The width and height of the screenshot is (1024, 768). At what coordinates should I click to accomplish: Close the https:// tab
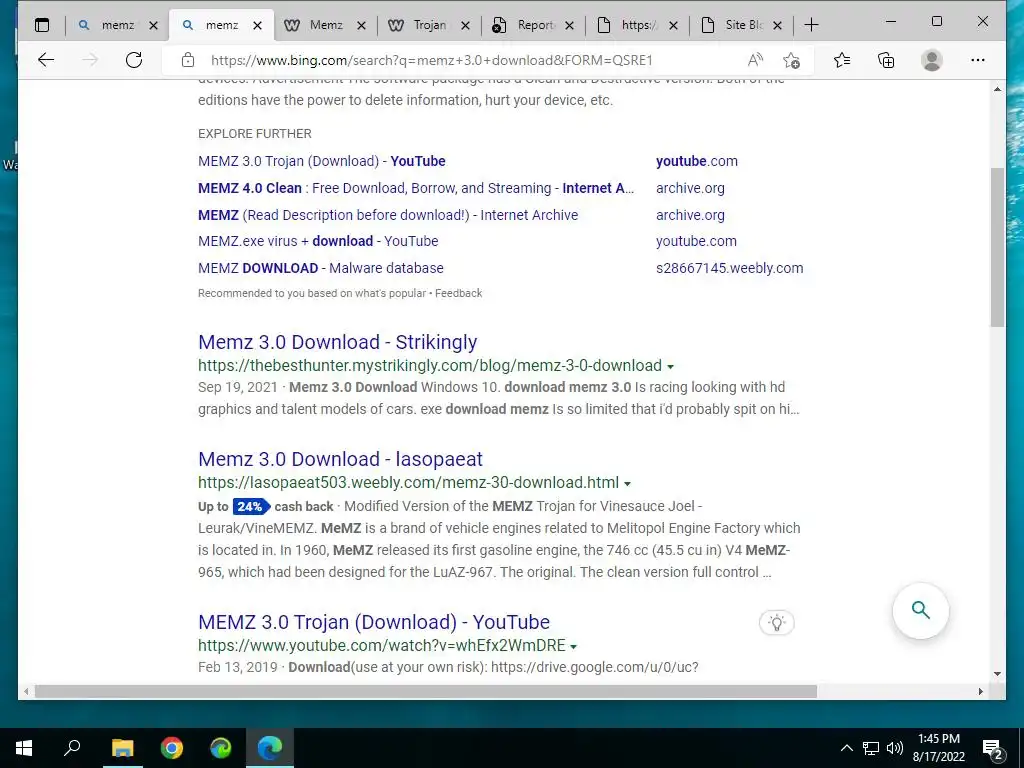click(673, 25)
